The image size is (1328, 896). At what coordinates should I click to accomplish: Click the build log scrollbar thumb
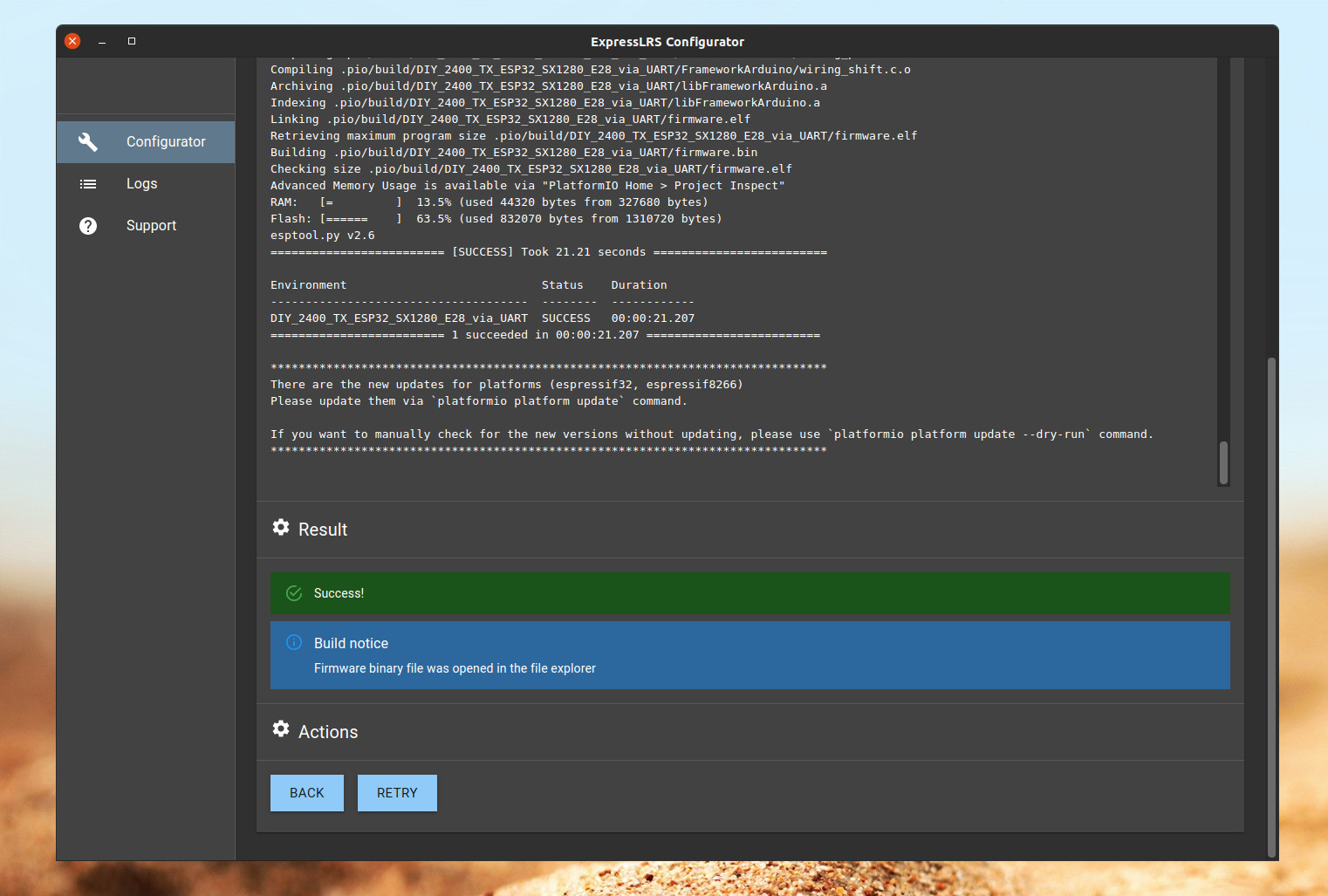(x=1223, y=462)
